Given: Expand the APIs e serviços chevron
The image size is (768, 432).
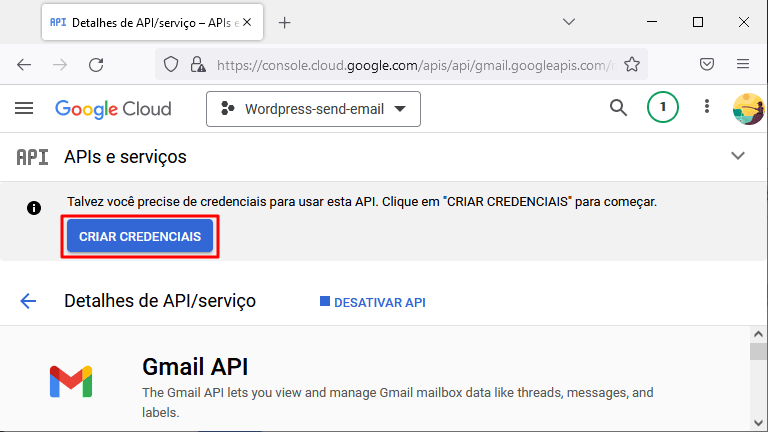Looking at the screenshot, I should (x=738, y=156).
